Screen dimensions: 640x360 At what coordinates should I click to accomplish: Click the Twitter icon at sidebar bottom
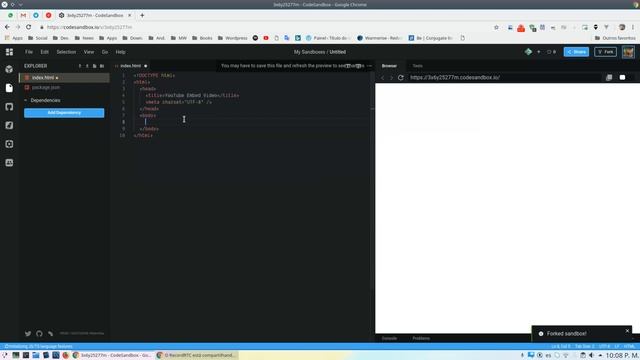pyautogui.click(x=28, y=333)
